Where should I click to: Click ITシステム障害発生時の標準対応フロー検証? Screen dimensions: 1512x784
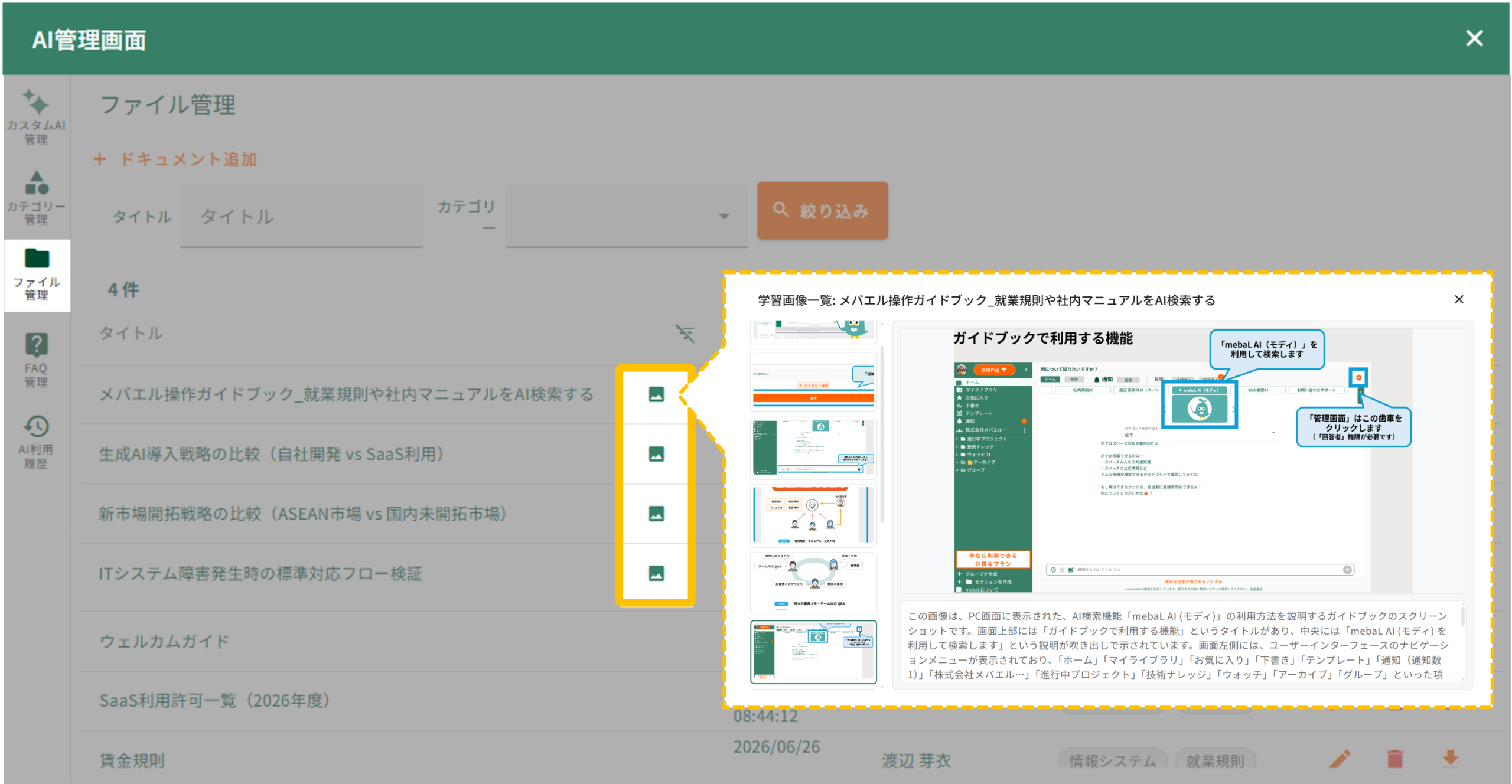click(260, 573)
